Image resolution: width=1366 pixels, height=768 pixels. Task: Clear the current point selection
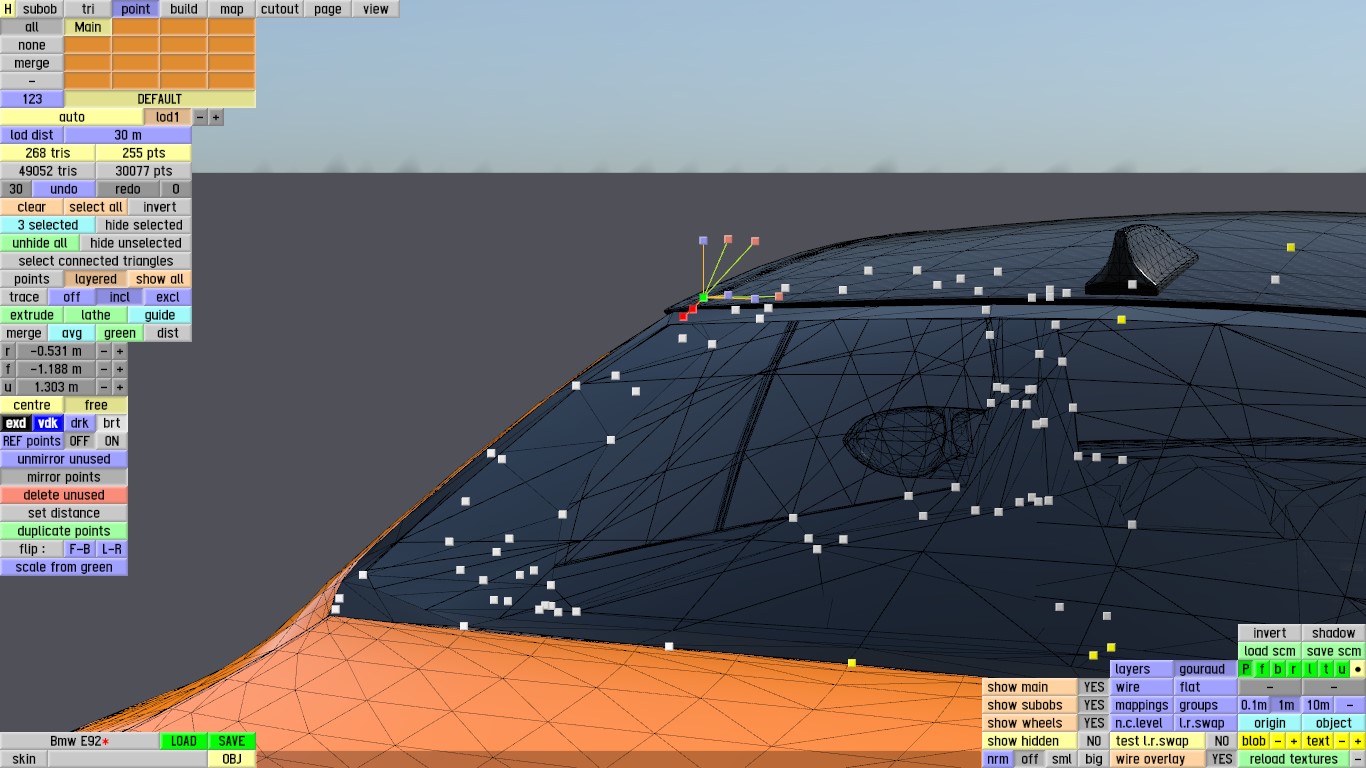32,207
